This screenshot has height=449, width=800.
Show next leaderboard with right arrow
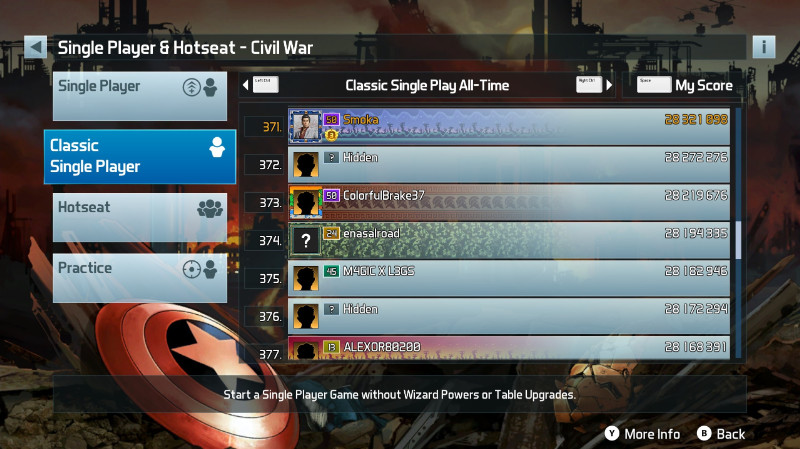click(609, 85)
